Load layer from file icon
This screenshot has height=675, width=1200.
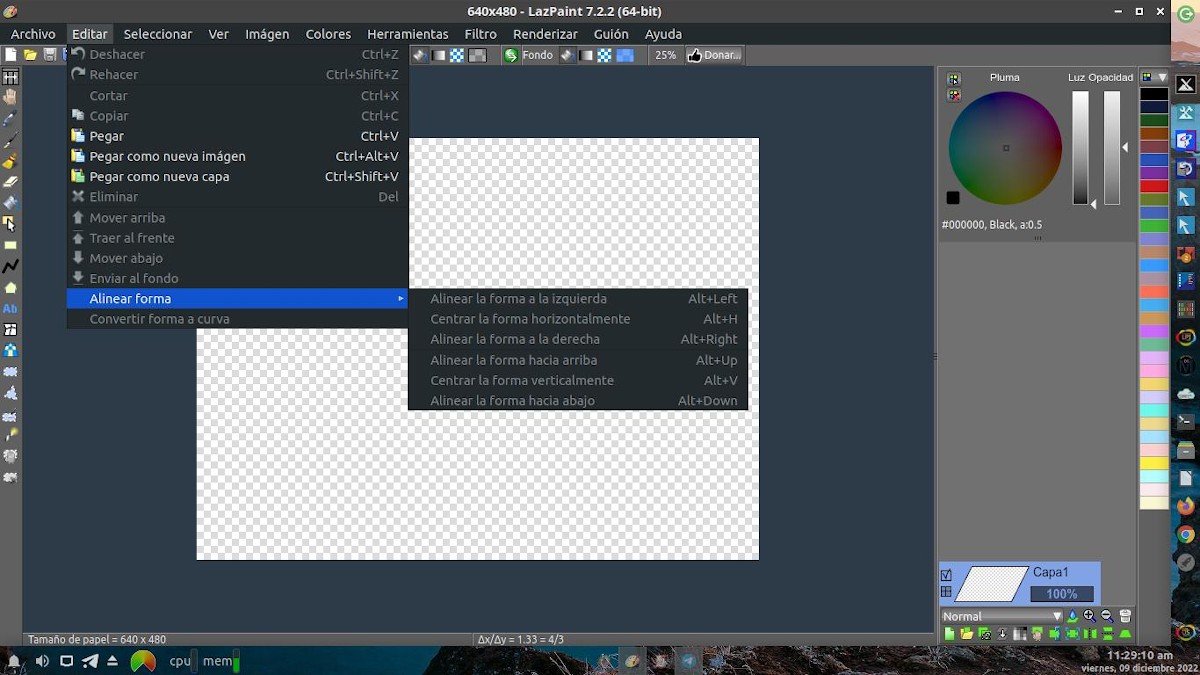967,633
